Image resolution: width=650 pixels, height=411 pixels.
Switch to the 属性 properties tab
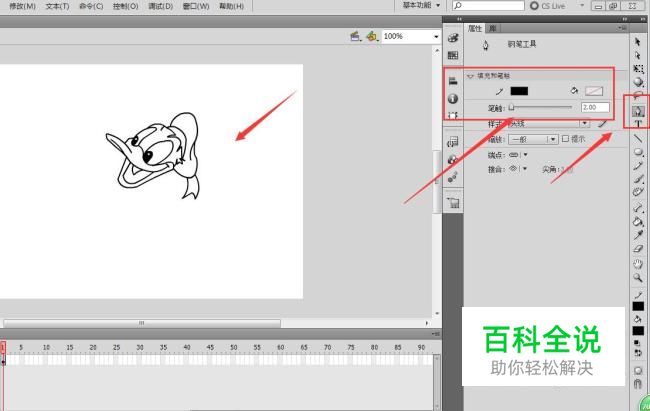(x=475, y=28)
